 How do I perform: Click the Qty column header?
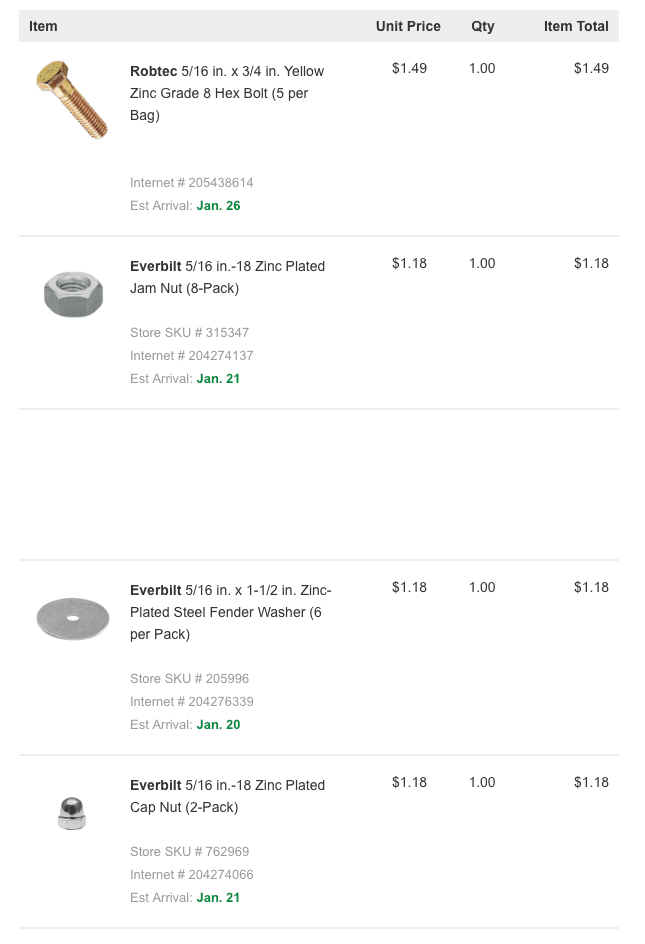(482, 26)
